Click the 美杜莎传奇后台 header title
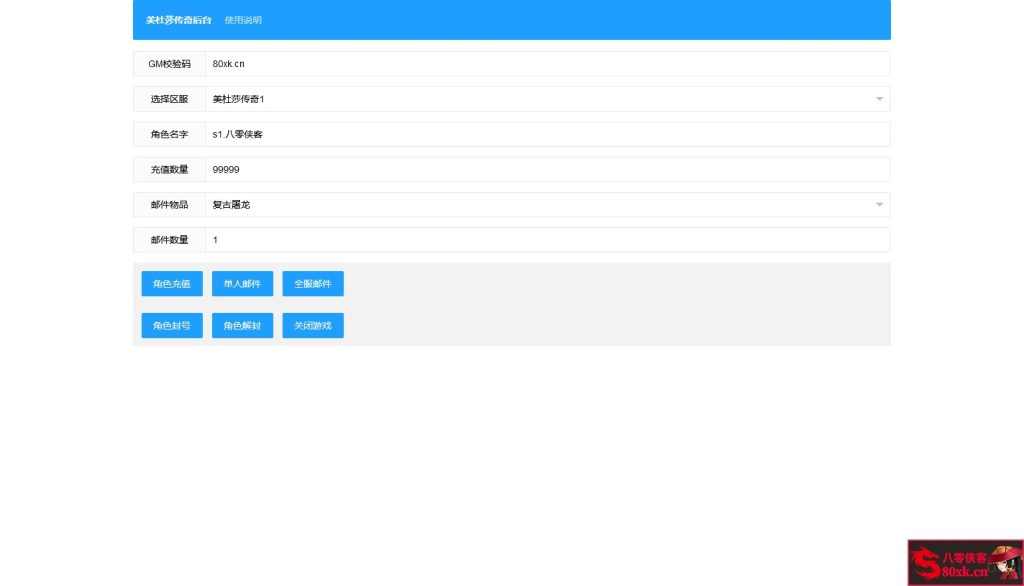Image resolution: width=1024 pixels, height=586 pixels. (x=178, y=20)
